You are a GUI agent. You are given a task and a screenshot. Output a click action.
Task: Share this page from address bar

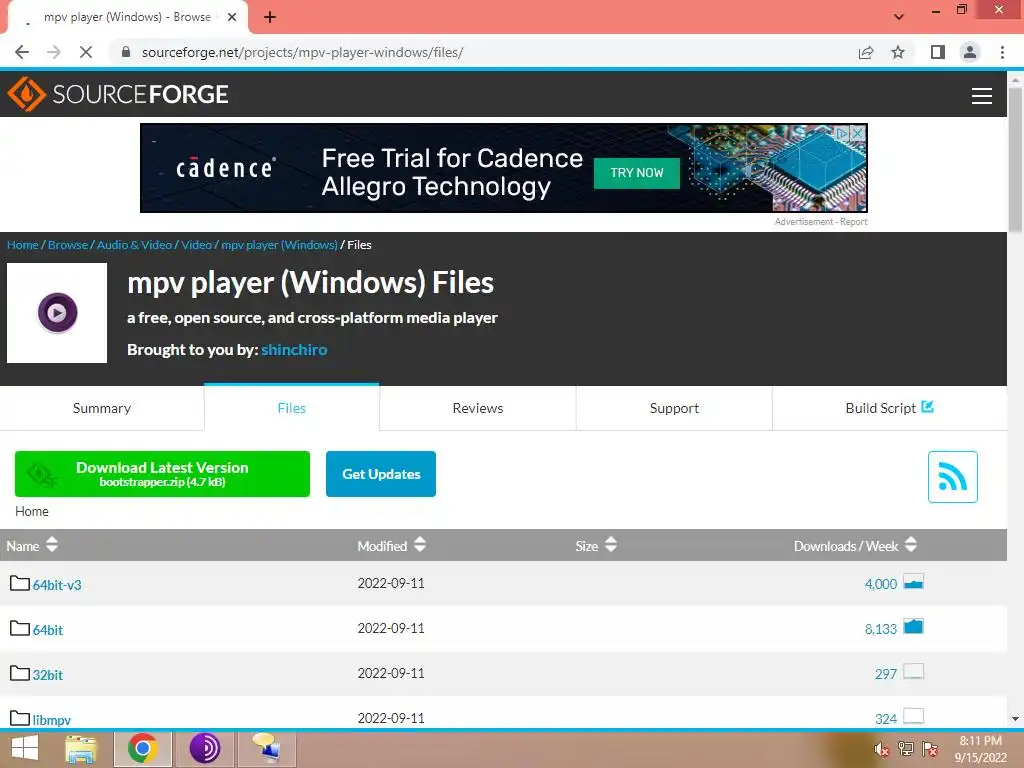click(866, 52)
